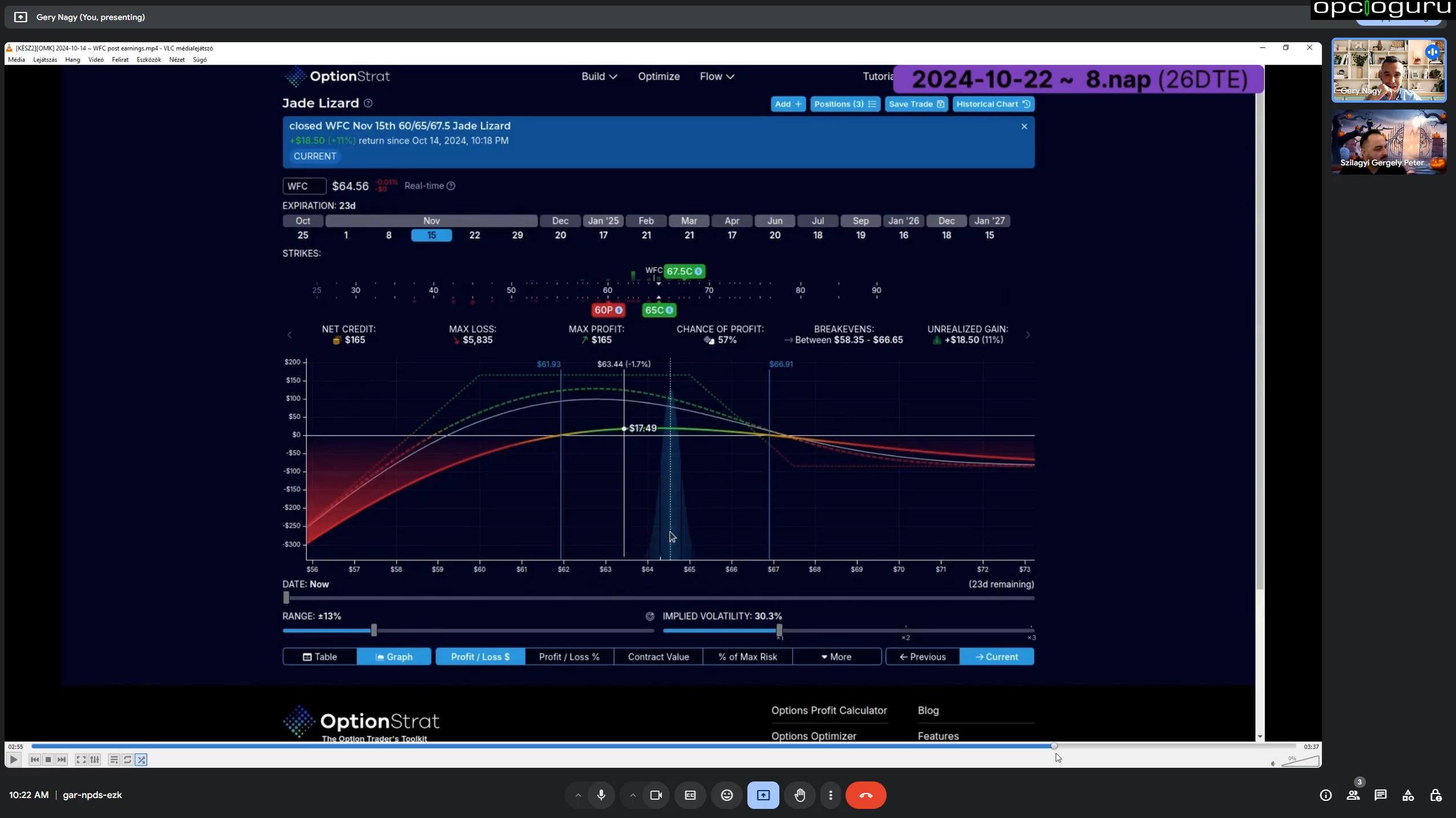This screenshot has width=1456, height=818.
Task: Send a reaction emoji
Action: tap(727, 795)
